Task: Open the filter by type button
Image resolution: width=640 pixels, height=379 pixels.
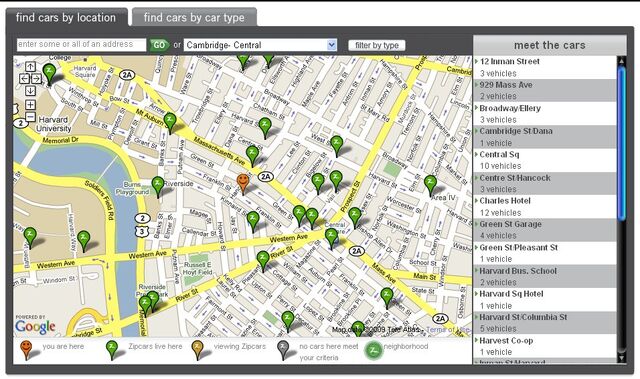Action: tap(377, 45)
